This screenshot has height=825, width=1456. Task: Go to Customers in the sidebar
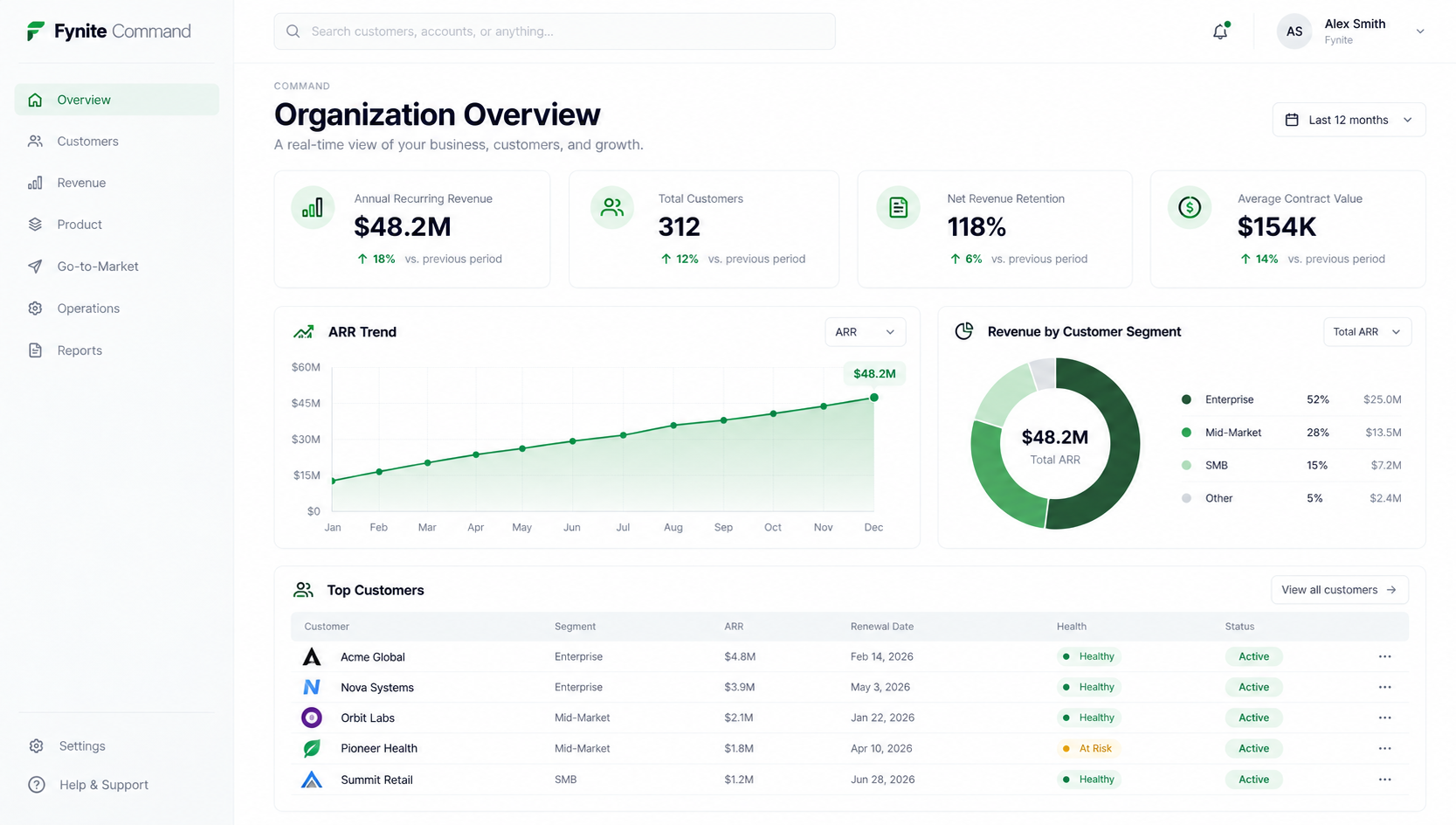coord(117,142)
